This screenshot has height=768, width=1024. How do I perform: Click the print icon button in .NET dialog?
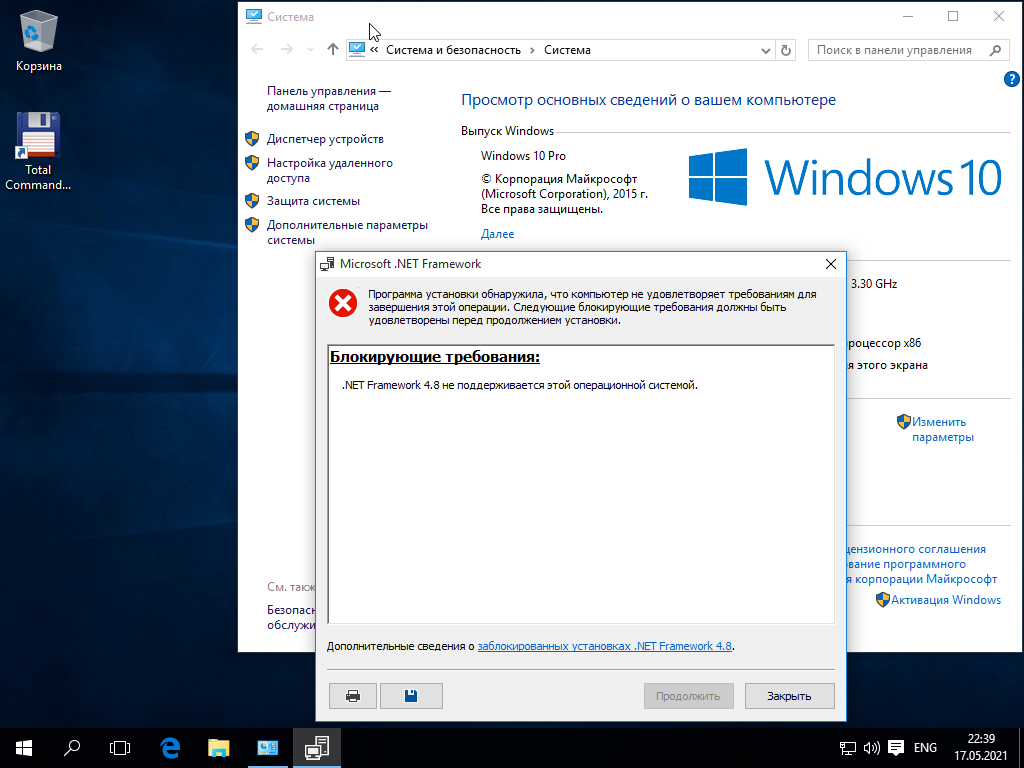(353, 696)
